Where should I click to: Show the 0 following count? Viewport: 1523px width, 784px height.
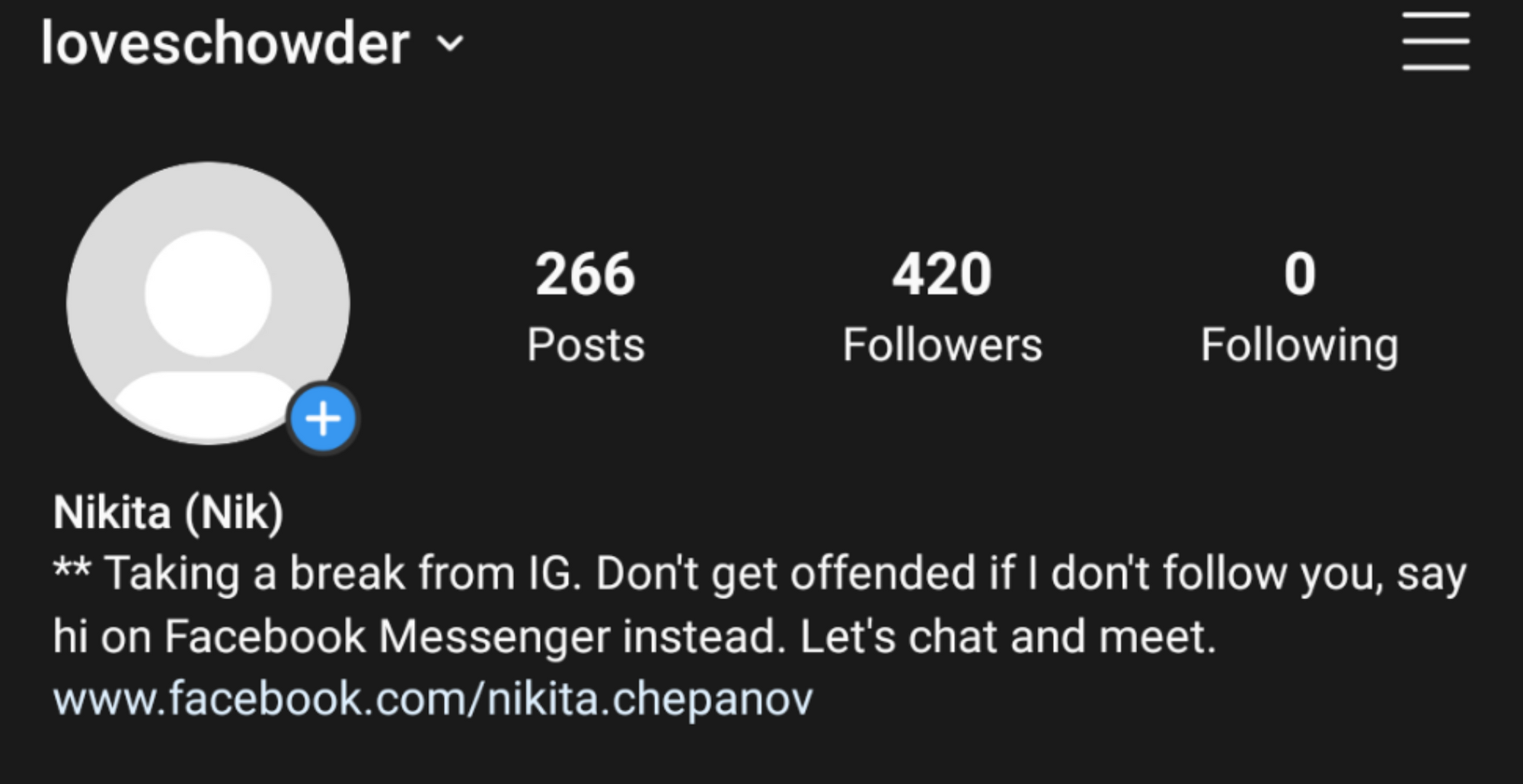pyautogui.click(x=1300, y=274)
